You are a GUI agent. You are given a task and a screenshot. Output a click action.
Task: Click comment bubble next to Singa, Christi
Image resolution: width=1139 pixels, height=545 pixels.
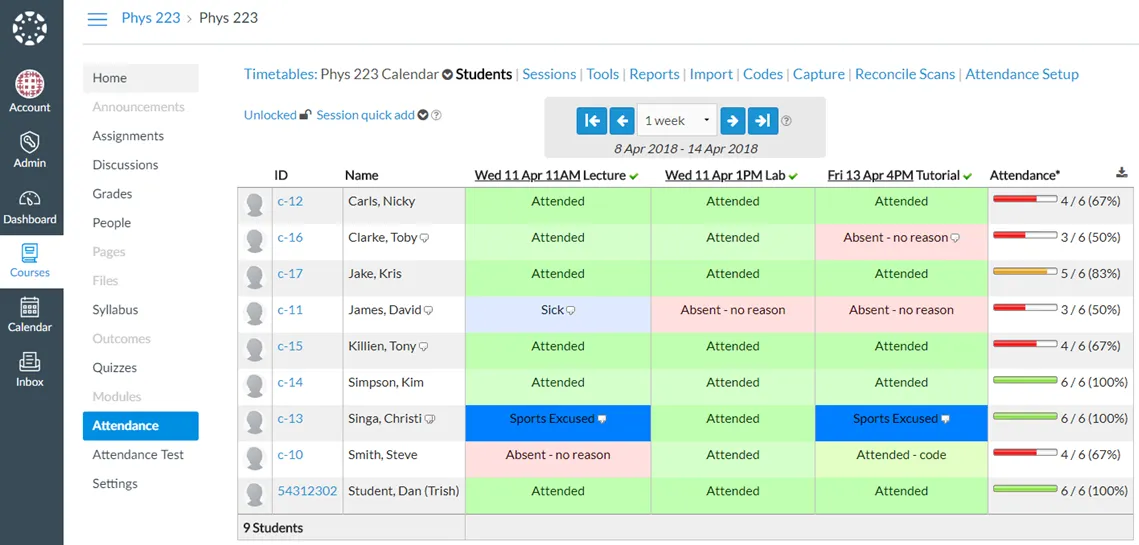pos(429,419)
